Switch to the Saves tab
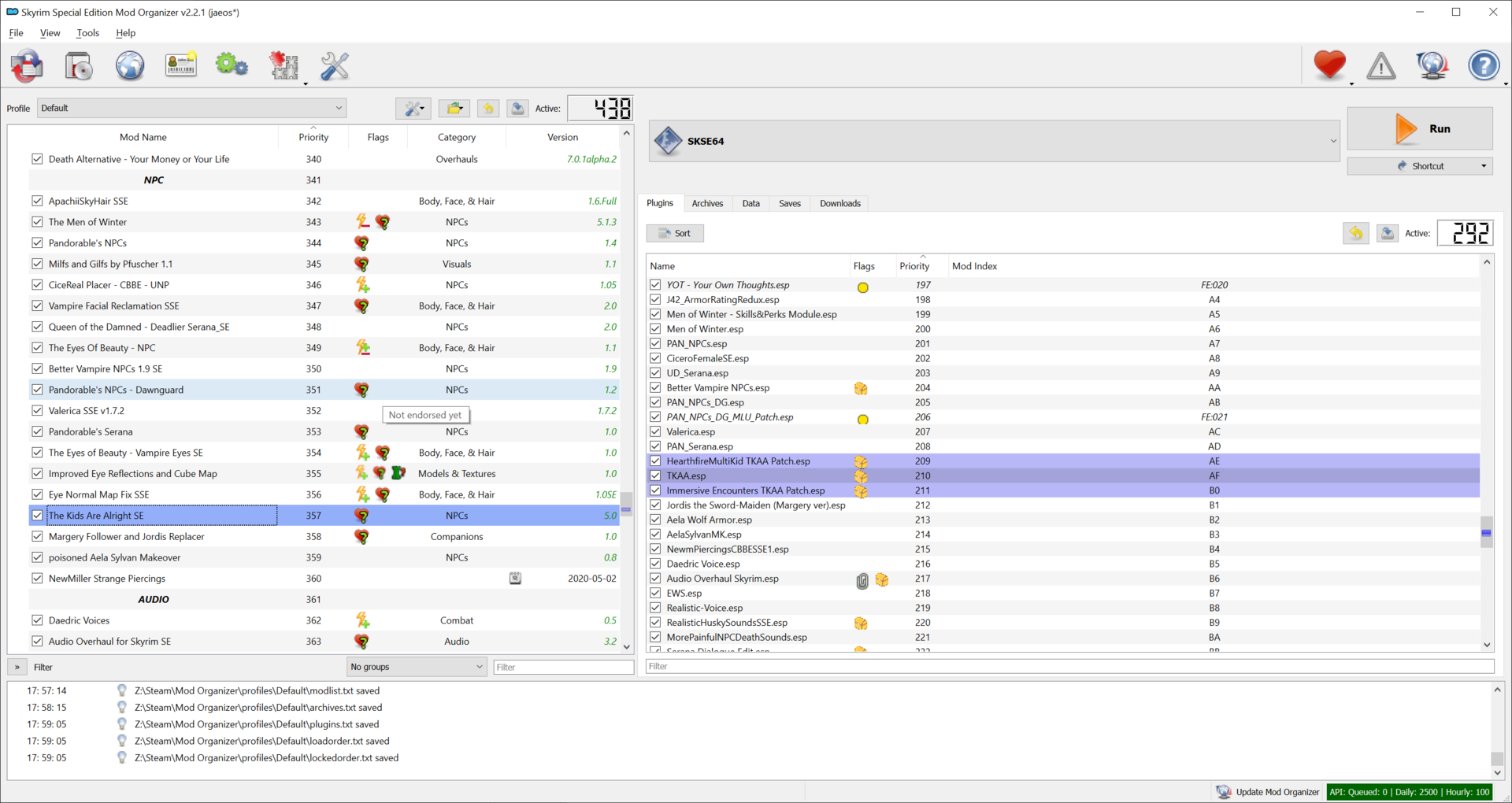 click(789, 203)
